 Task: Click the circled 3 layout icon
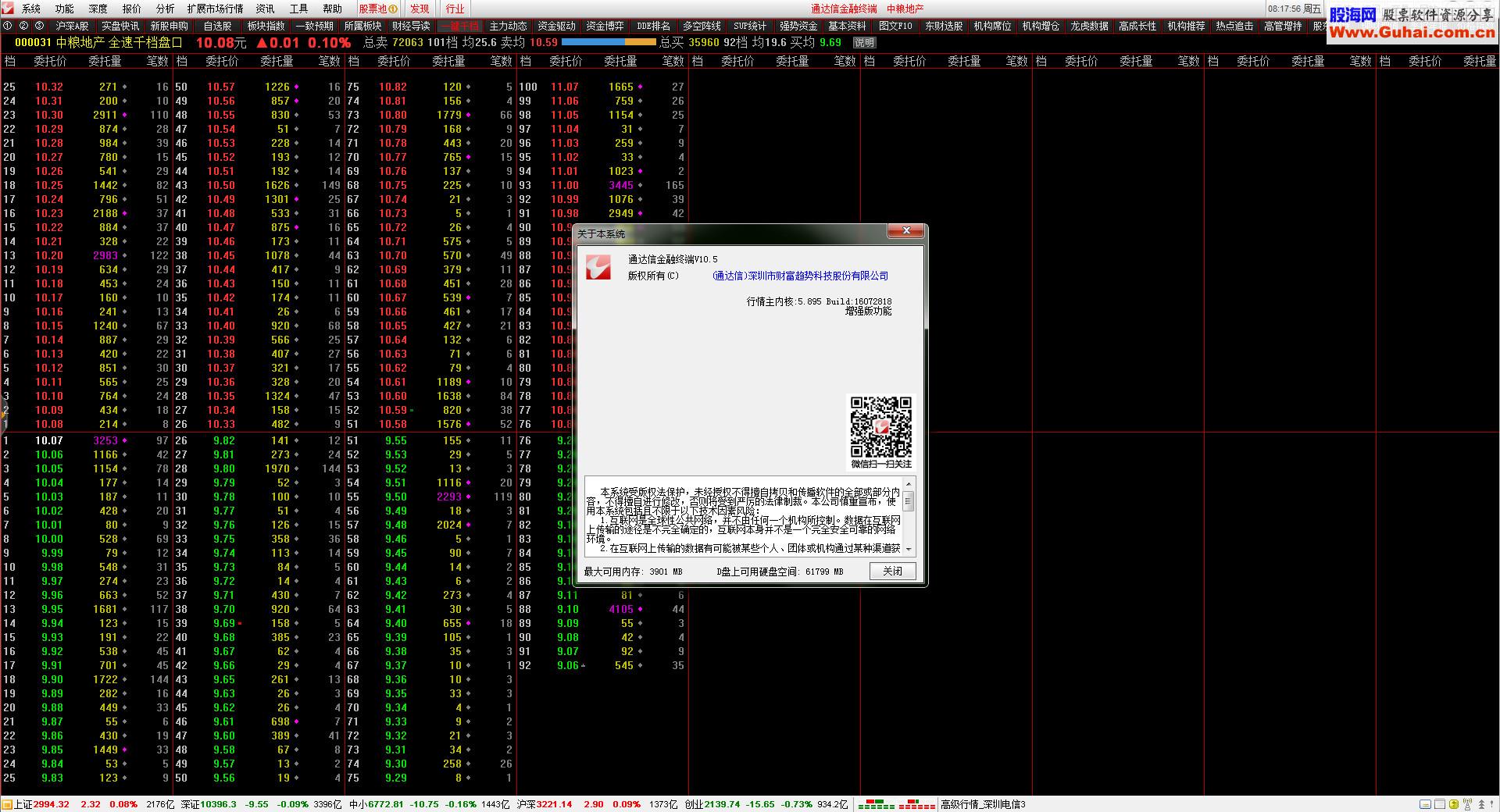[39, 26]
